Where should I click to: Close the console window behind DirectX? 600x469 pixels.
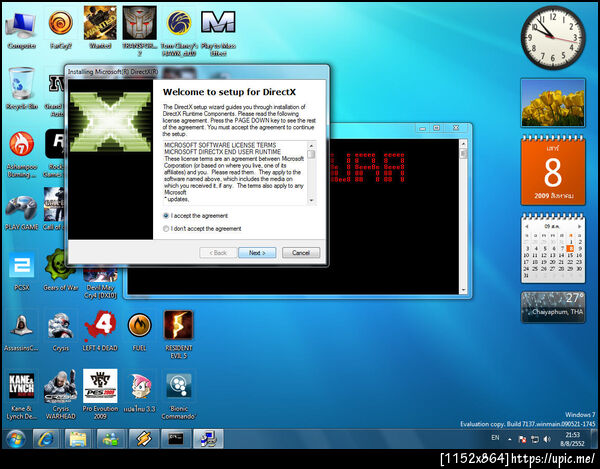point(456,128)
